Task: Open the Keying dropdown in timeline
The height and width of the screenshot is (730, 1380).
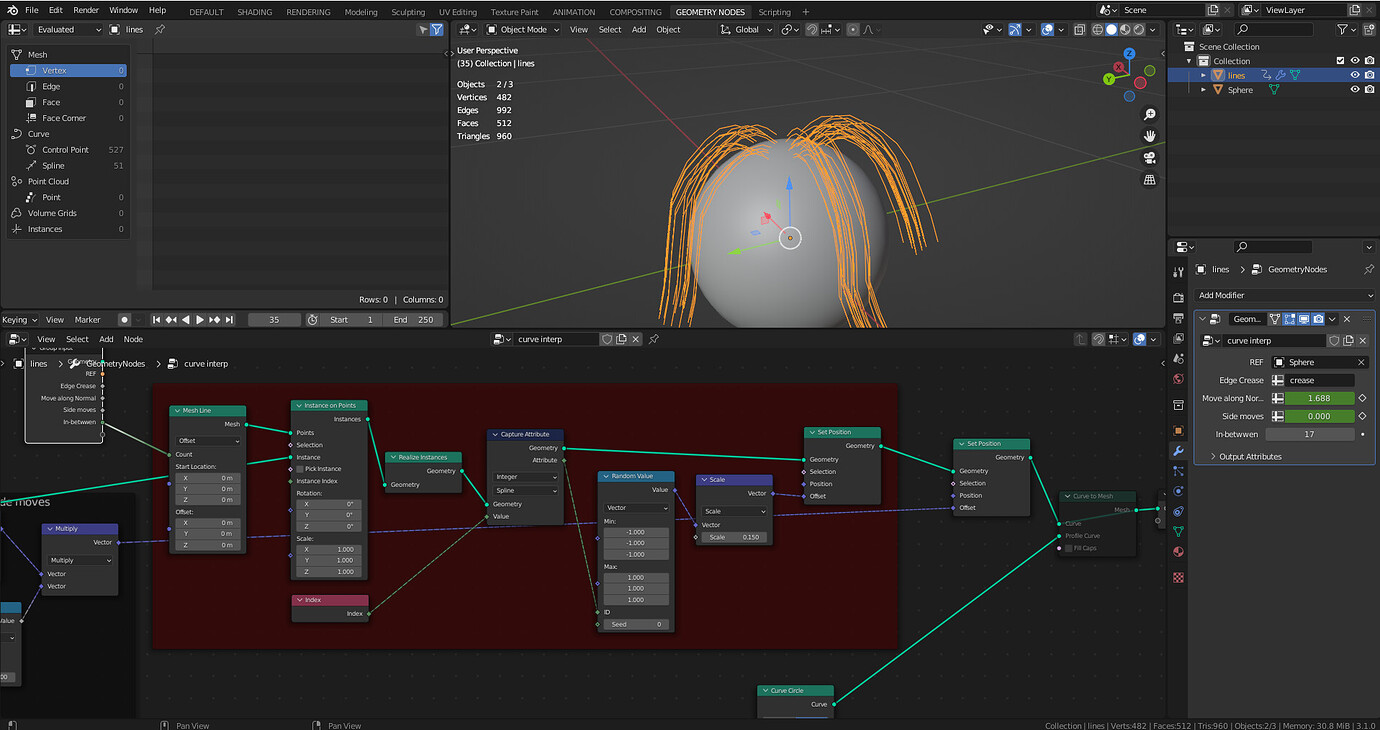Action: 19,320
